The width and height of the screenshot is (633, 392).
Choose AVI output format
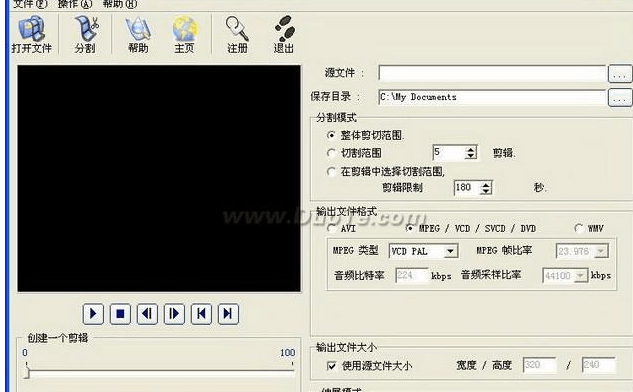(x=332, y=228)
